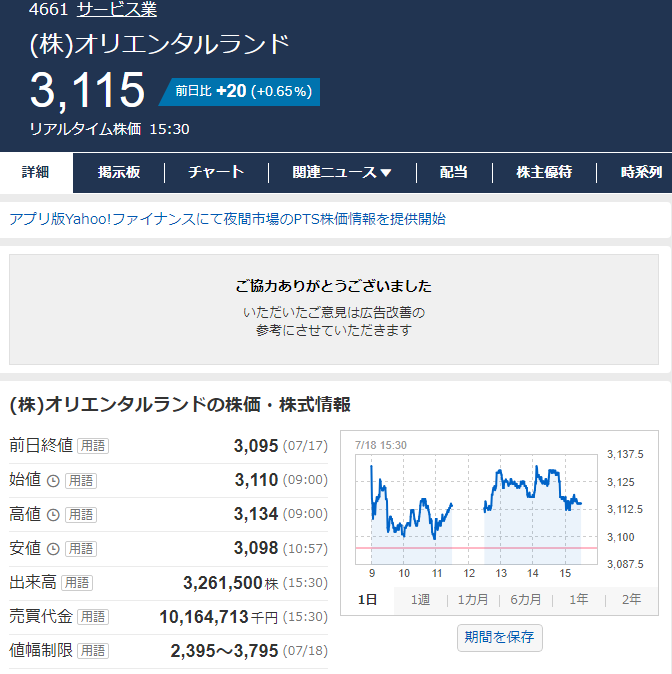Click the 用語 badge next to 売買代金
The height and width of the screenshot is (674, 672).
[93, 617]
